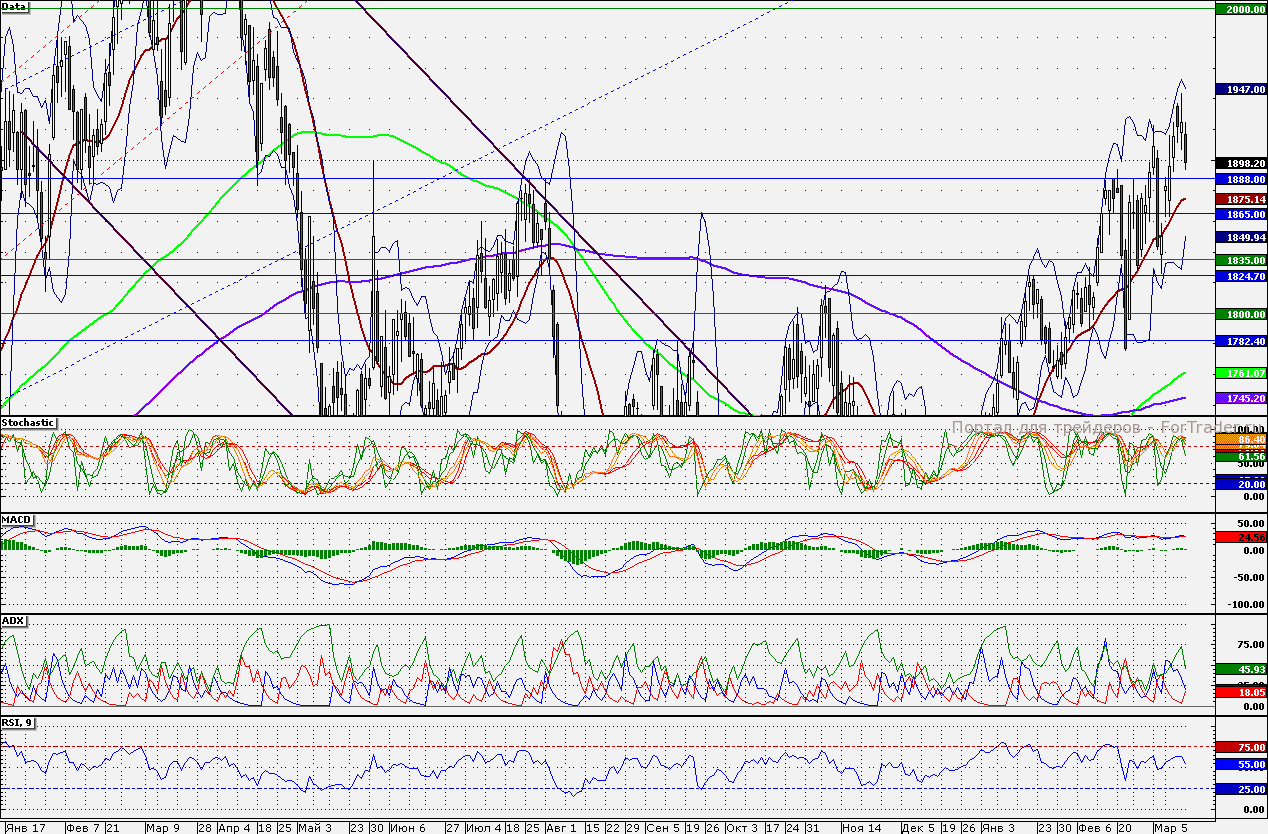
Task: Click the Май 3 date on time axis
Action: coord(315,828)
